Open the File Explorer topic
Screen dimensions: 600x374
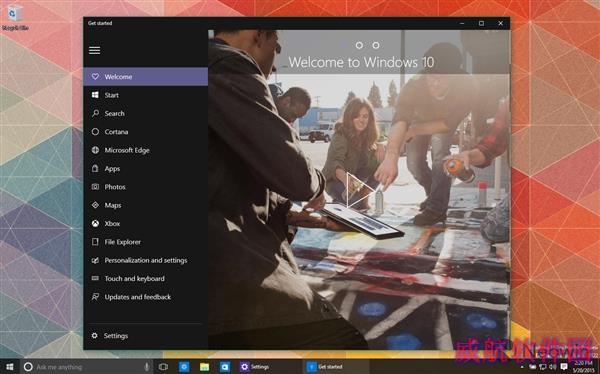(x=145, y=242)
